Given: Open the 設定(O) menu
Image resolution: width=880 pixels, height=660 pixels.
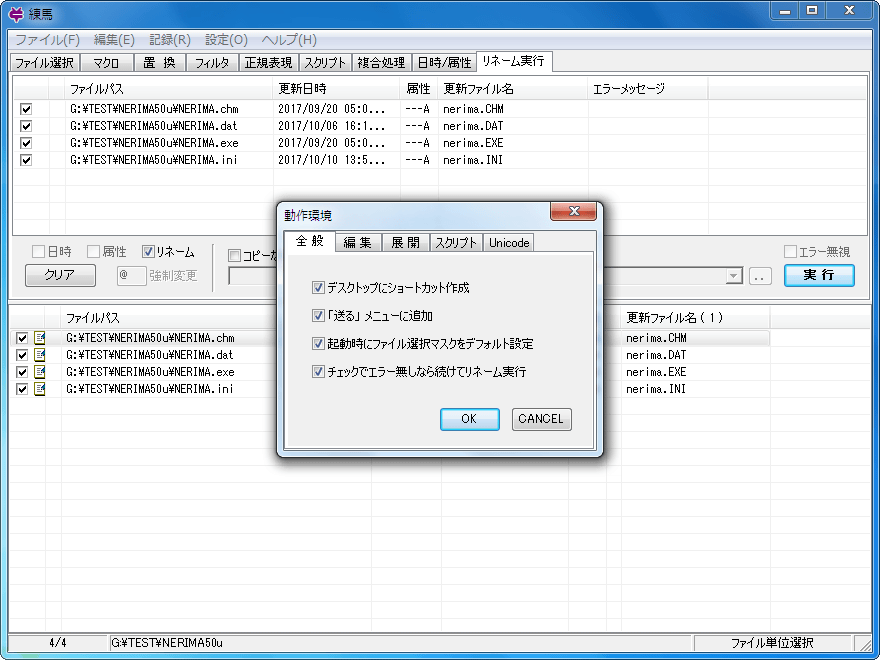Looking at the screenshot, I should click(226, 40).
